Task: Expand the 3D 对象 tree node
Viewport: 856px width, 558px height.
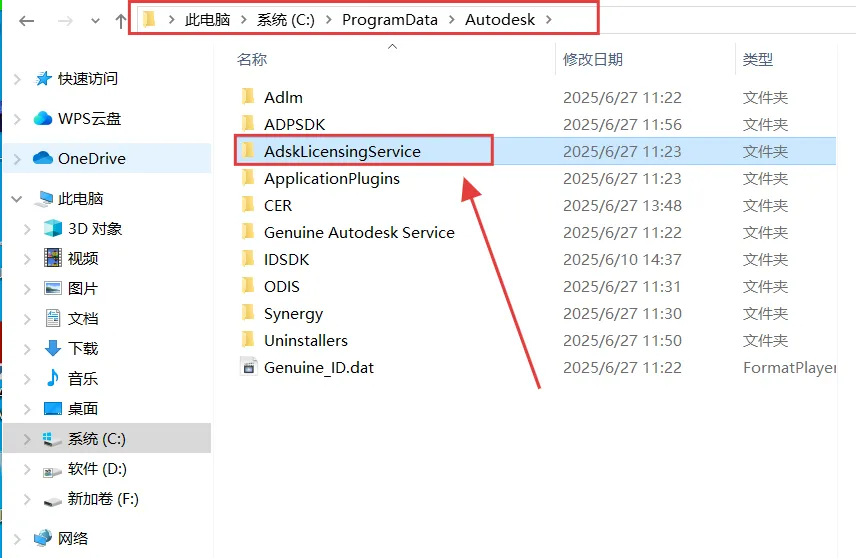Action: coord(27,229)
